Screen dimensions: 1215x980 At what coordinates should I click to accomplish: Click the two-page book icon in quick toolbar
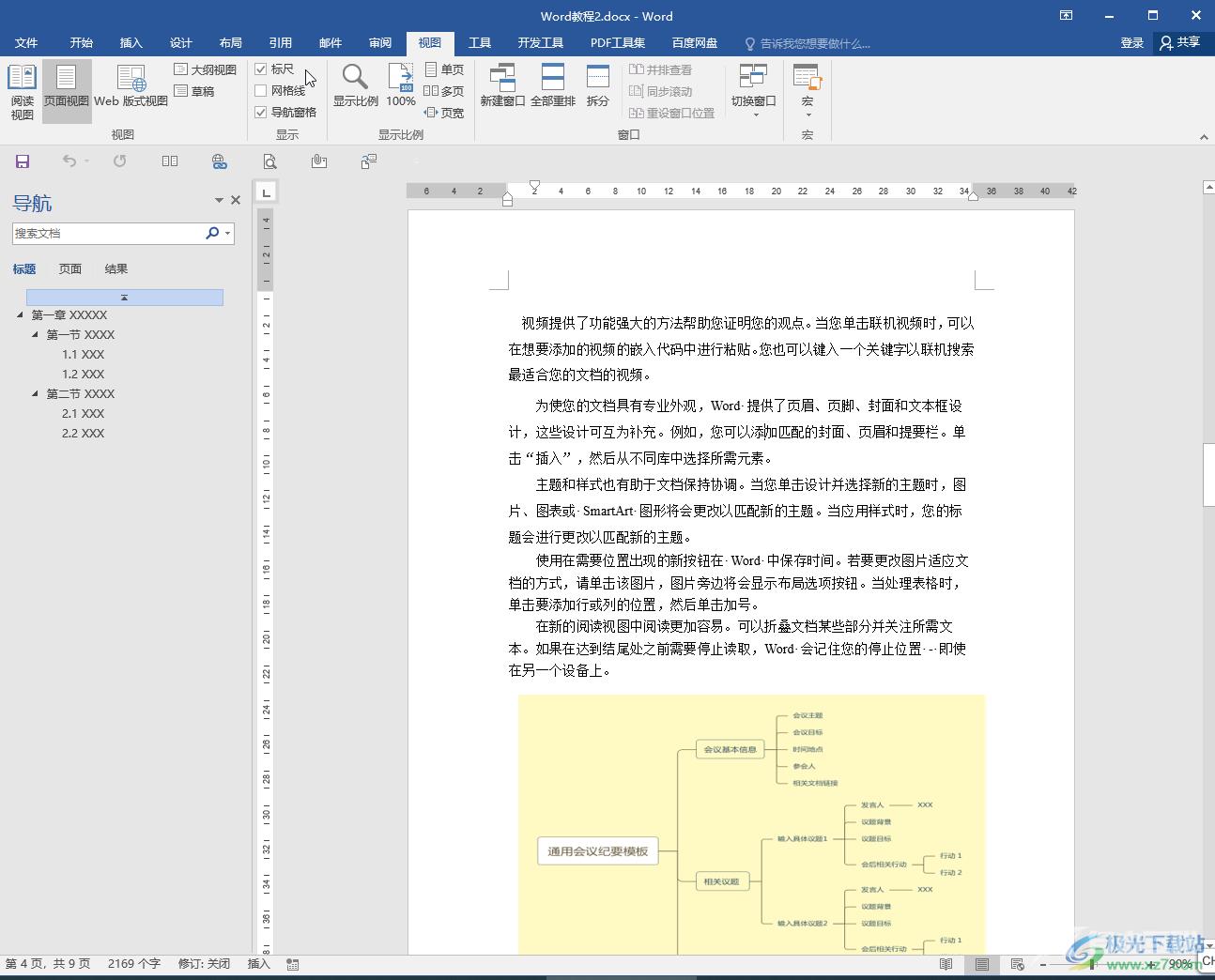coord(170,161)
